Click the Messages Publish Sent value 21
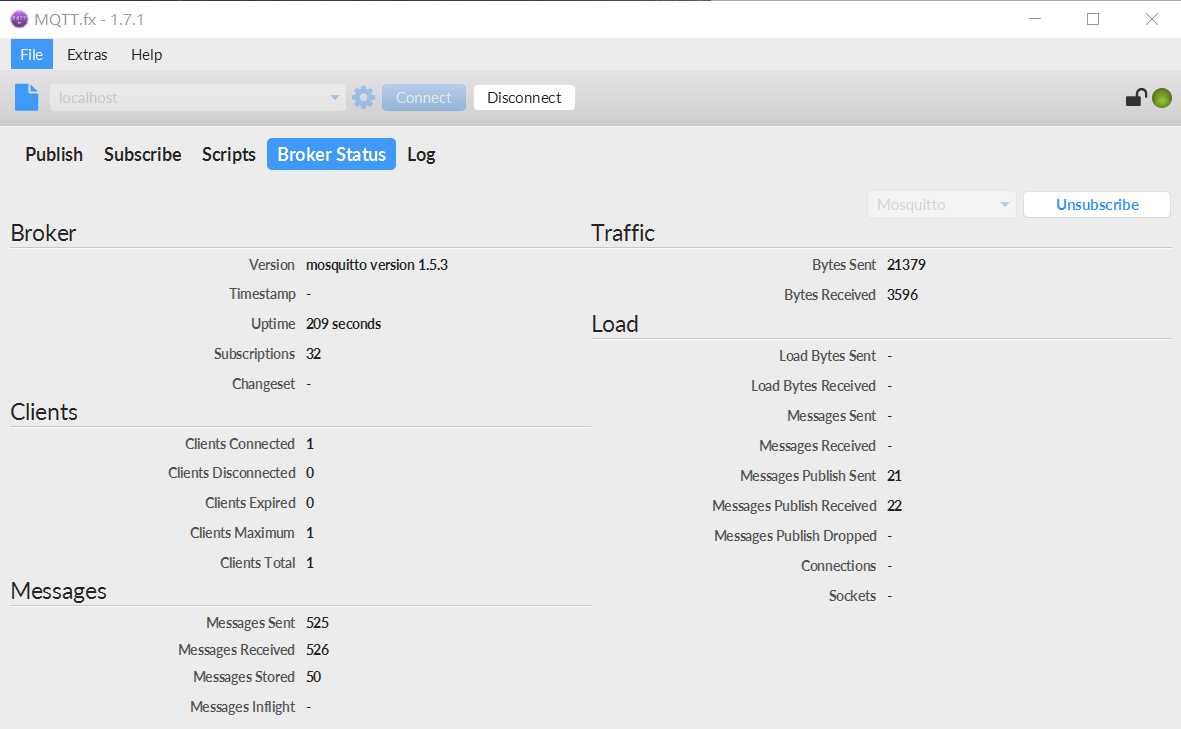Viewport: 1181px width, 729px height. 894,476
